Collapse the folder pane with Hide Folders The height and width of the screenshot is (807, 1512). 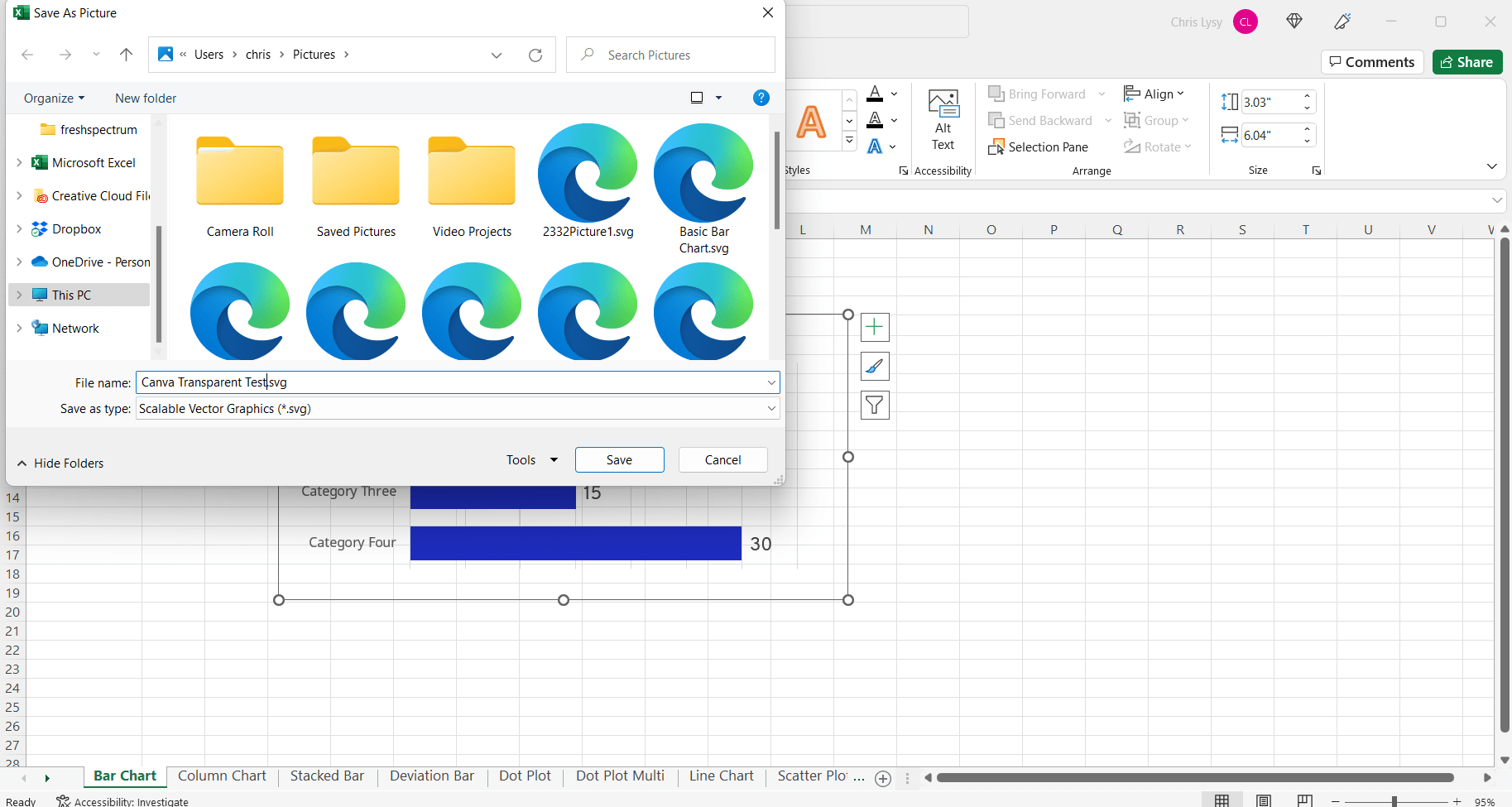coord(60,463)
